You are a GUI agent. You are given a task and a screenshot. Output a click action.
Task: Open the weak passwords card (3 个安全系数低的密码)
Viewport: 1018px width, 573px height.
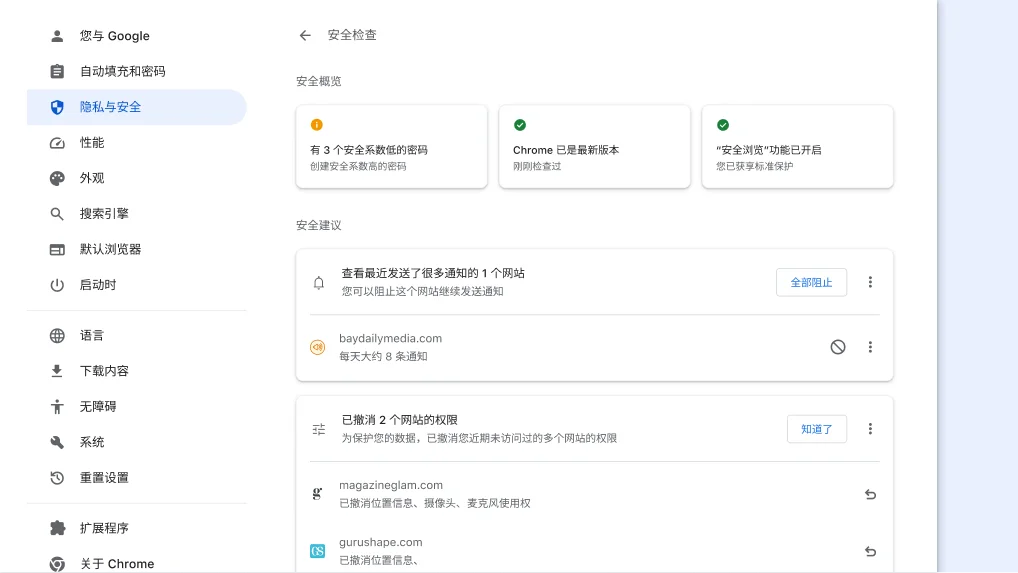click(x=391, y=147)
